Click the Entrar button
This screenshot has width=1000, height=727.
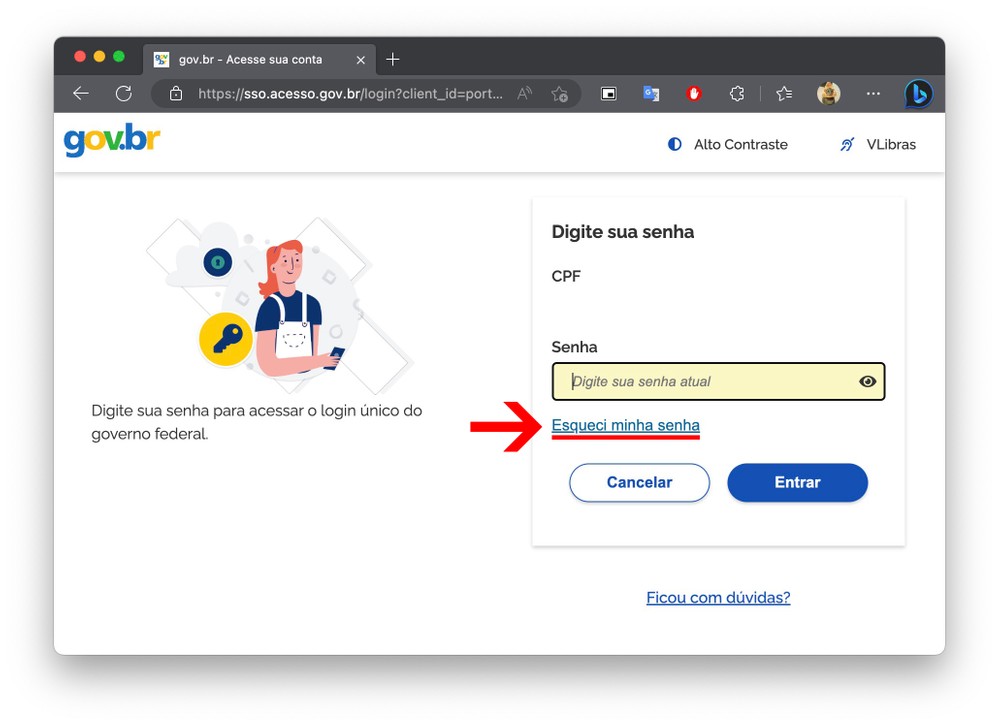797,482
